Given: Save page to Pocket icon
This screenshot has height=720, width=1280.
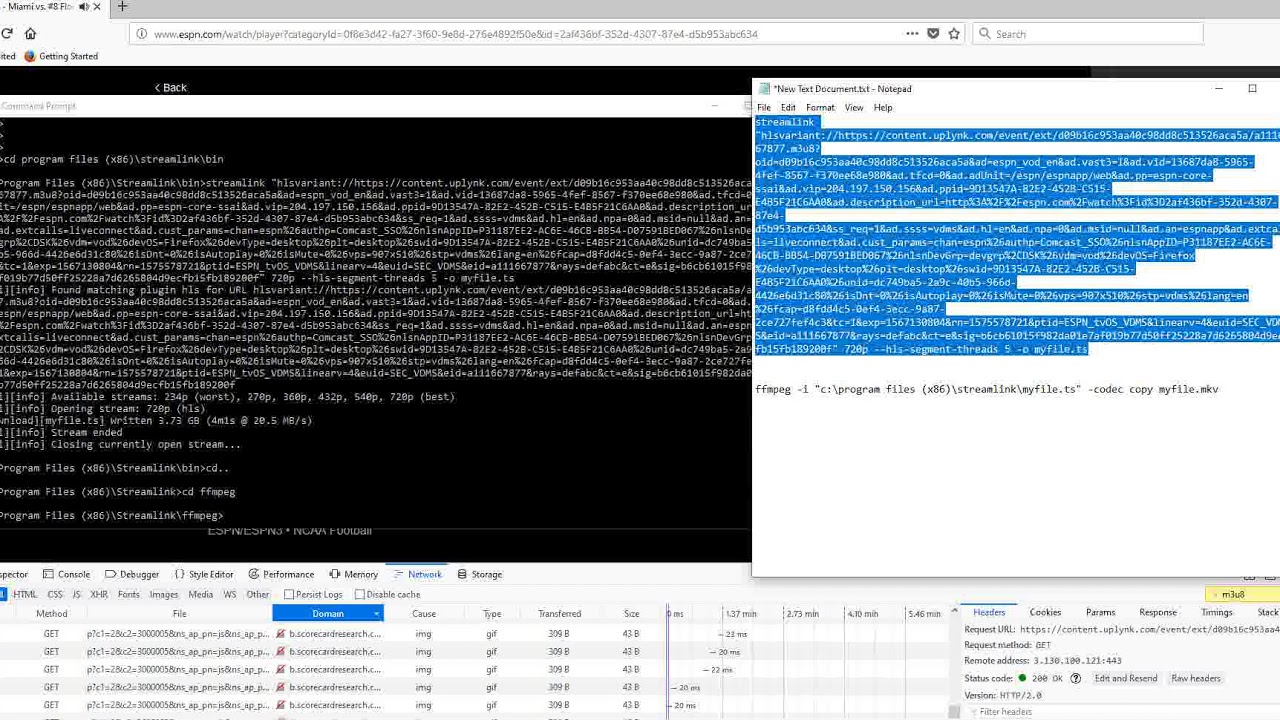Looking at the screenshot, I should tap(933, 34).
